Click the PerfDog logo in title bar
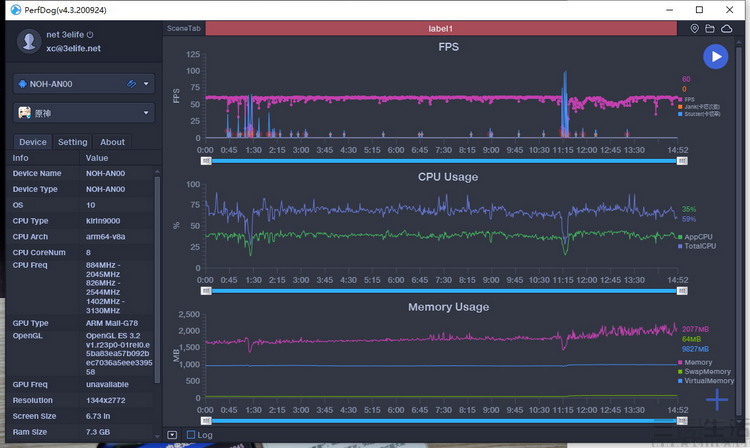 coord(16,10)
